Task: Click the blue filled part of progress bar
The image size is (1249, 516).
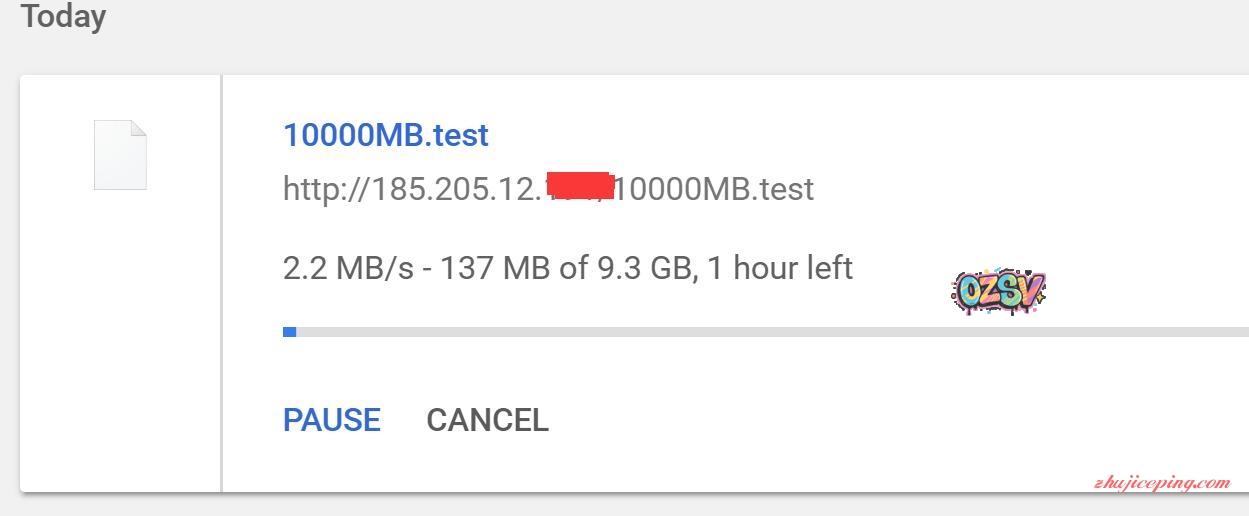Action: tap(290, 332)
